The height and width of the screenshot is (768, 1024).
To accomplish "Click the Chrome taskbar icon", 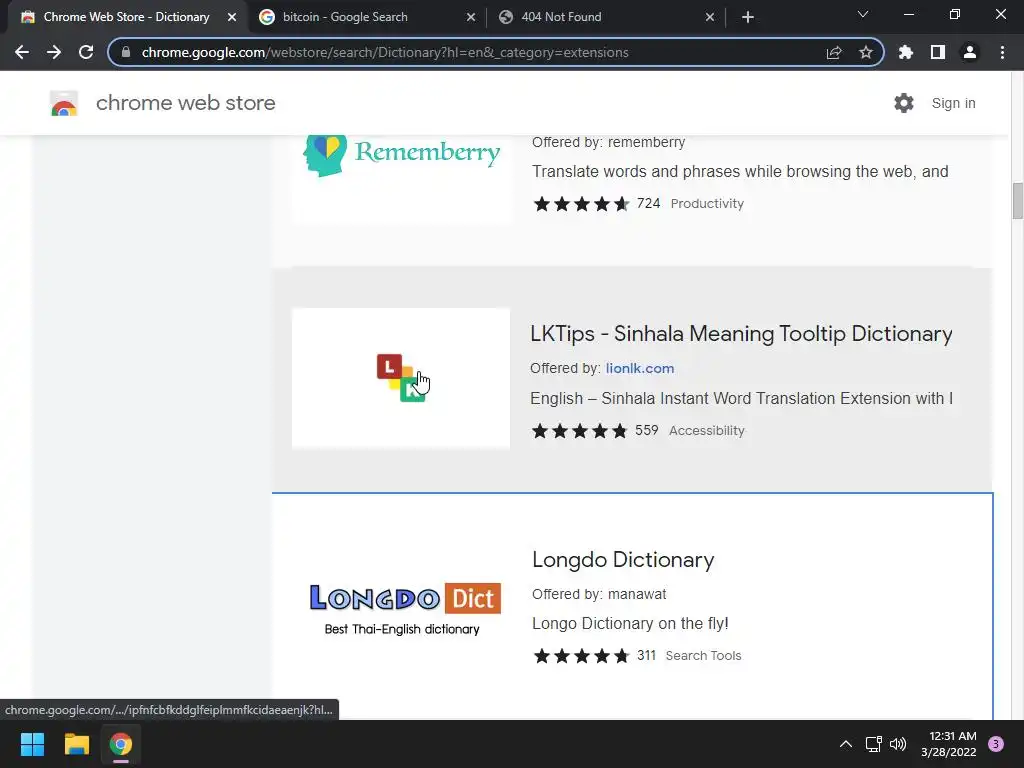I will pyautogui.click(x=121, y=744).
